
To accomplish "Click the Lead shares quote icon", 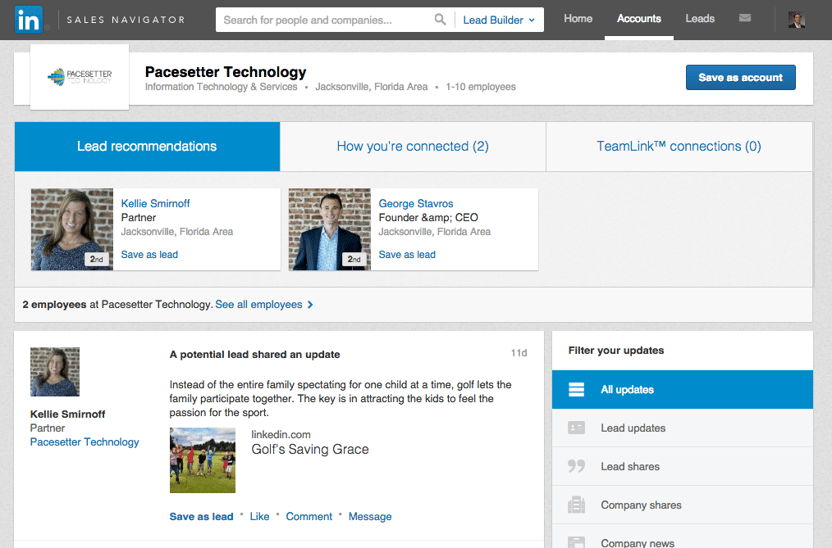I will pyautogui.click(x=576, y=466).
